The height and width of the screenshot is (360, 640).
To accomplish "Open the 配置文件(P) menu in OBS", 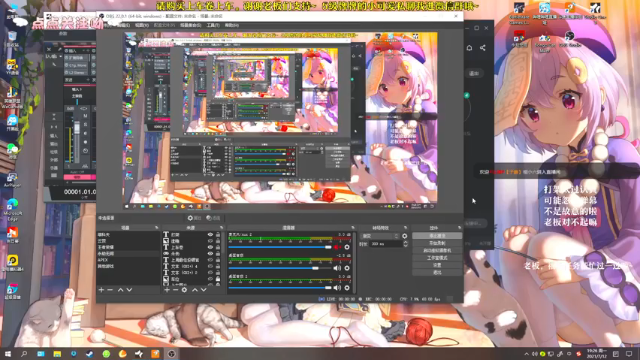I will tap(164, 25).
